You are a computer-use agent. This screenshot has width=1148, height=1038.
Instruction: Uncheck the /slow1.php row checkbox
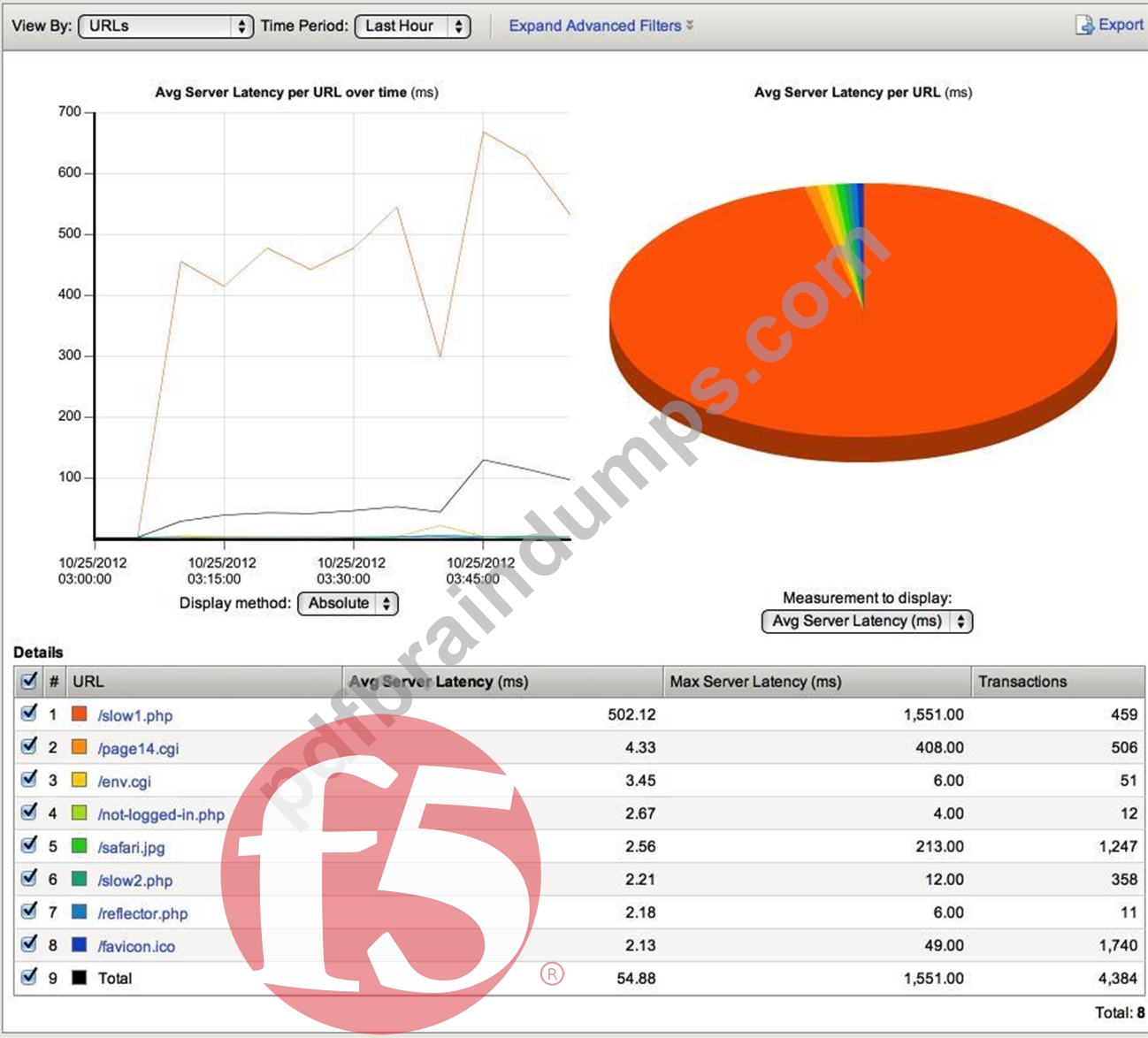pos(29,713)
